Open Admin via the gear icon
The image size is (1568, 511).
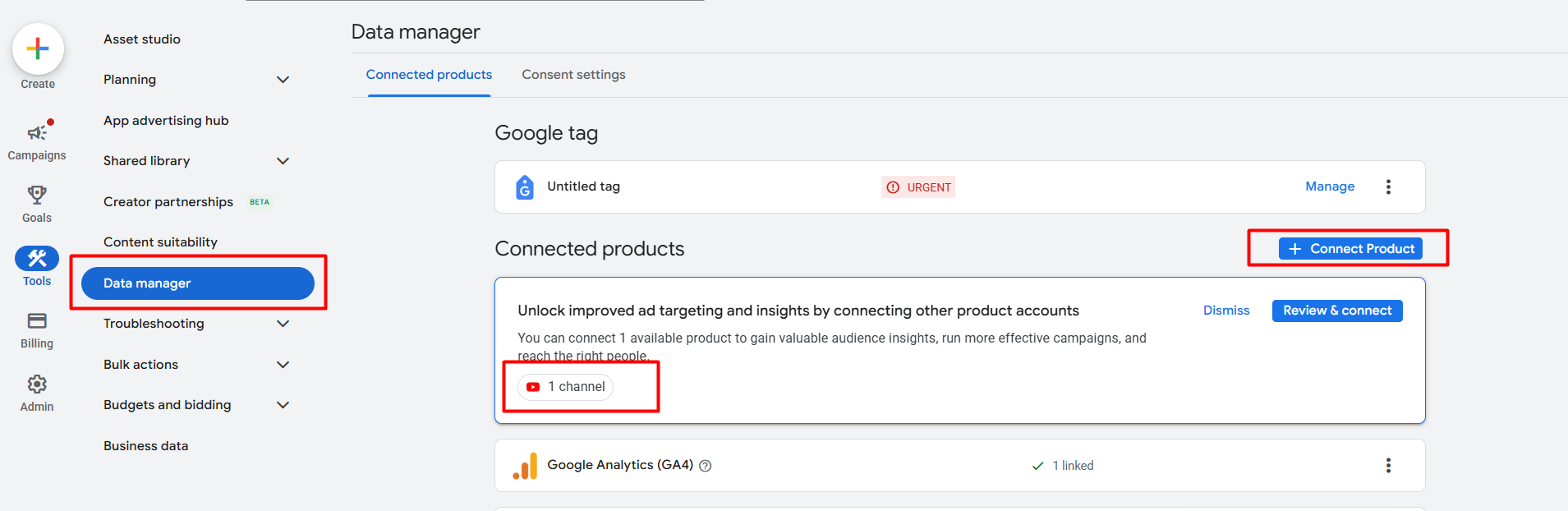click(x=37, y=384)
